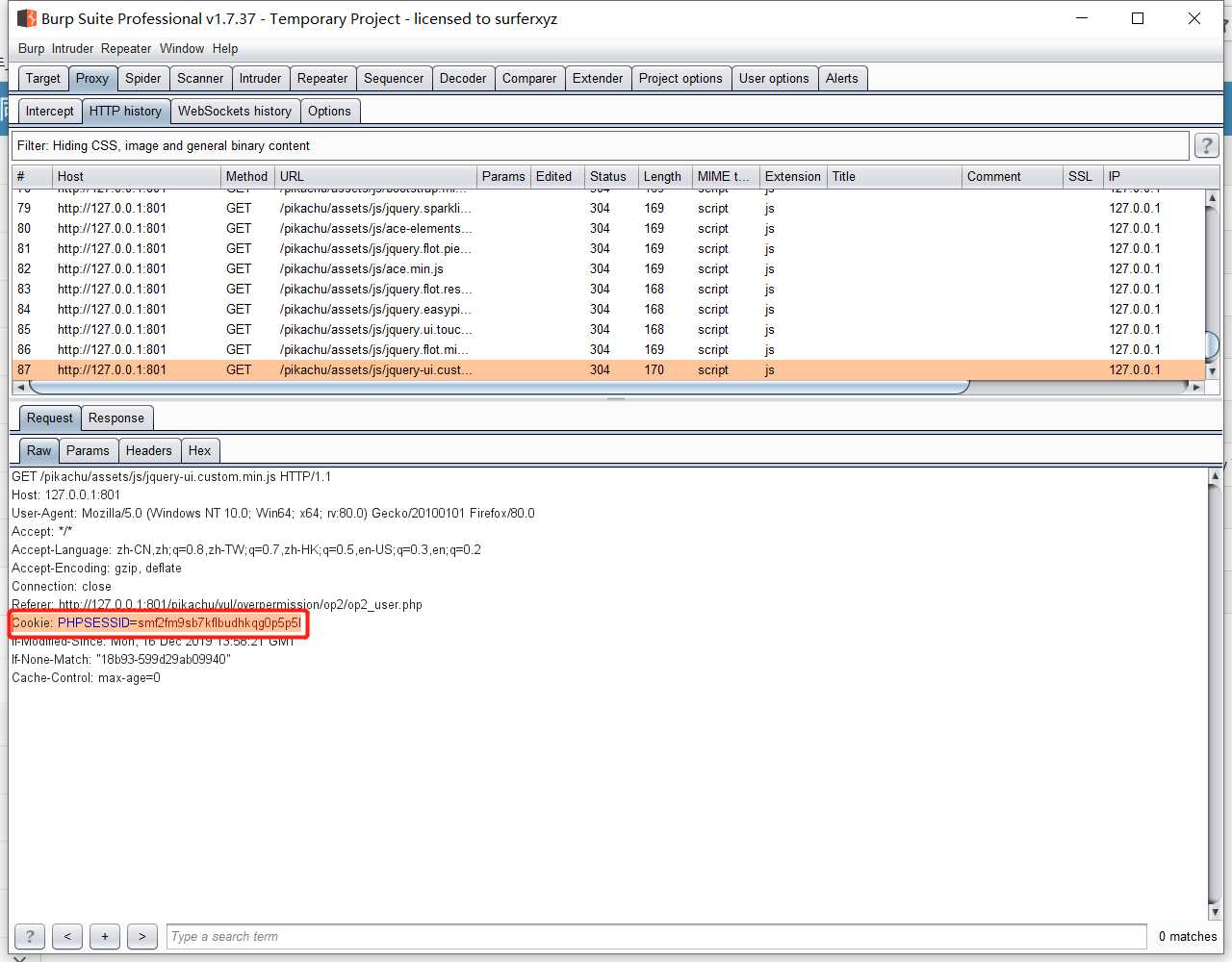Show the Response tab

[116, 418]
